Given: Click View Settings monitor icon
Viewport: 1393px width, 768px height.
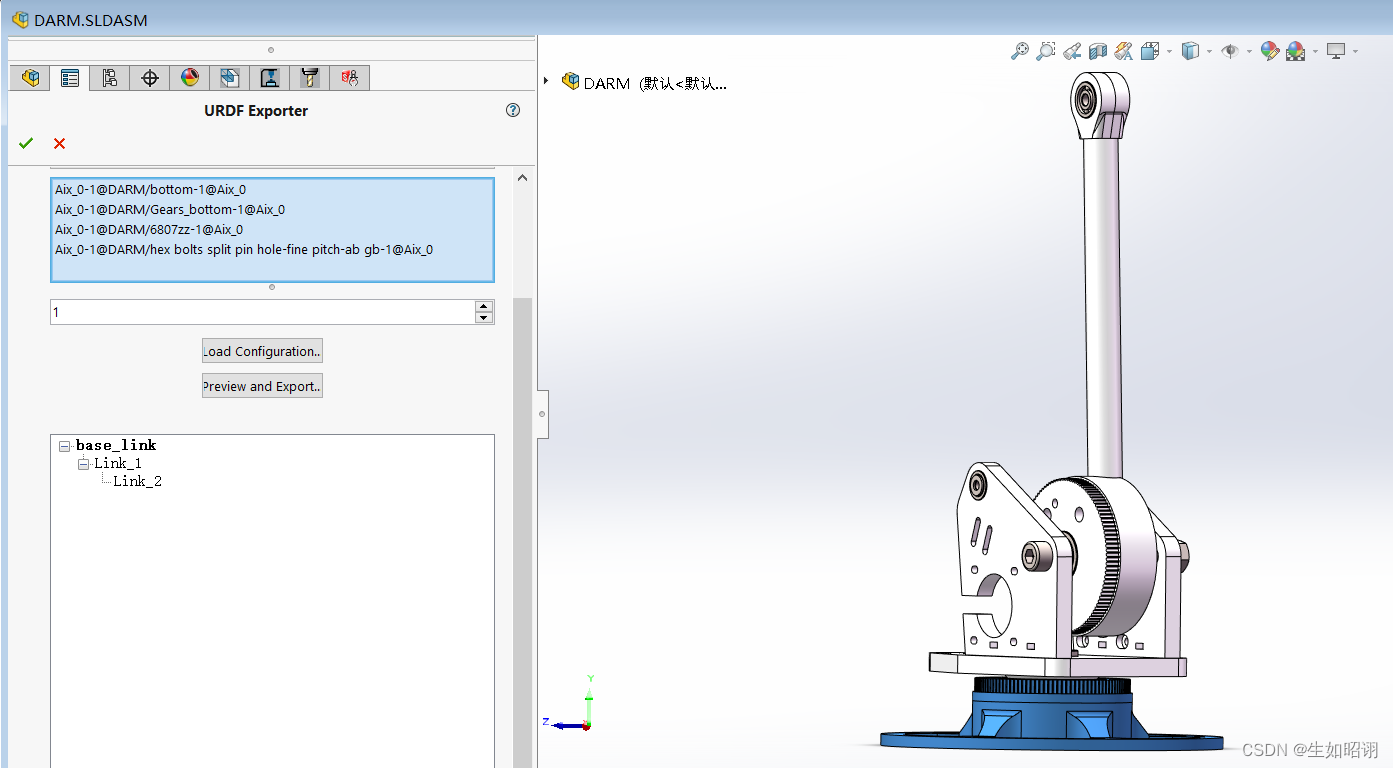Looking at the screenshot, I should tap(1336, 51).
